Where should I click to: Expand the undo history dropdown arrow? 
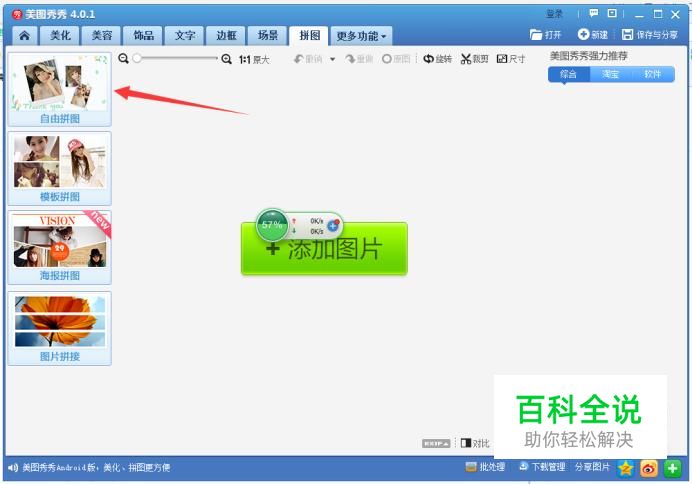tap(333, 59)
